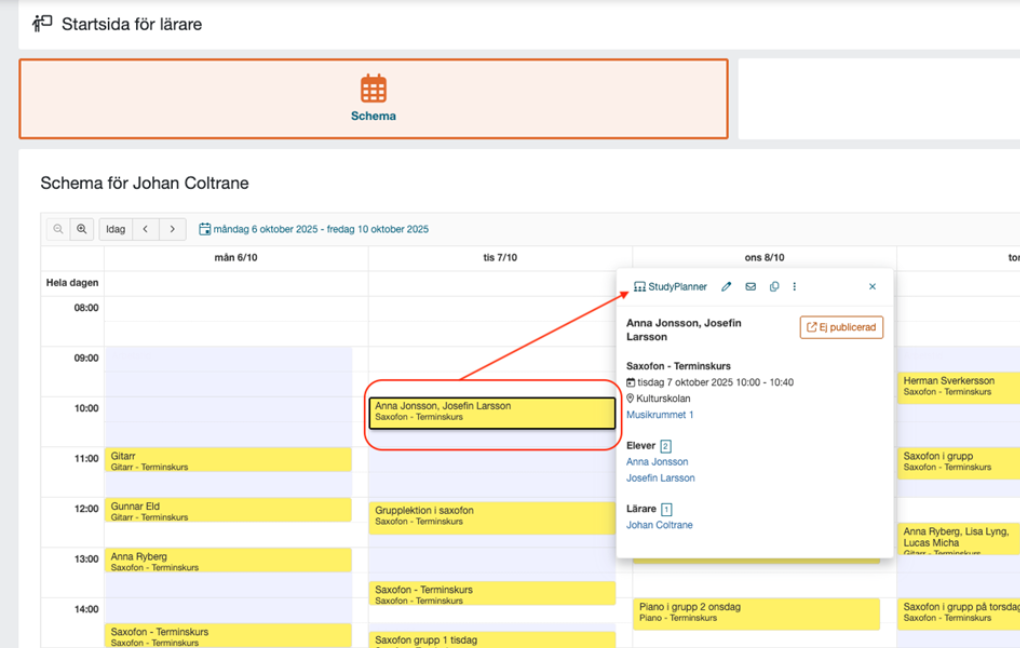Open Anna Ryberg lesson at 13:00
Screen dimensions: 1020x648
pyautogui.click(x=228, y=560)
